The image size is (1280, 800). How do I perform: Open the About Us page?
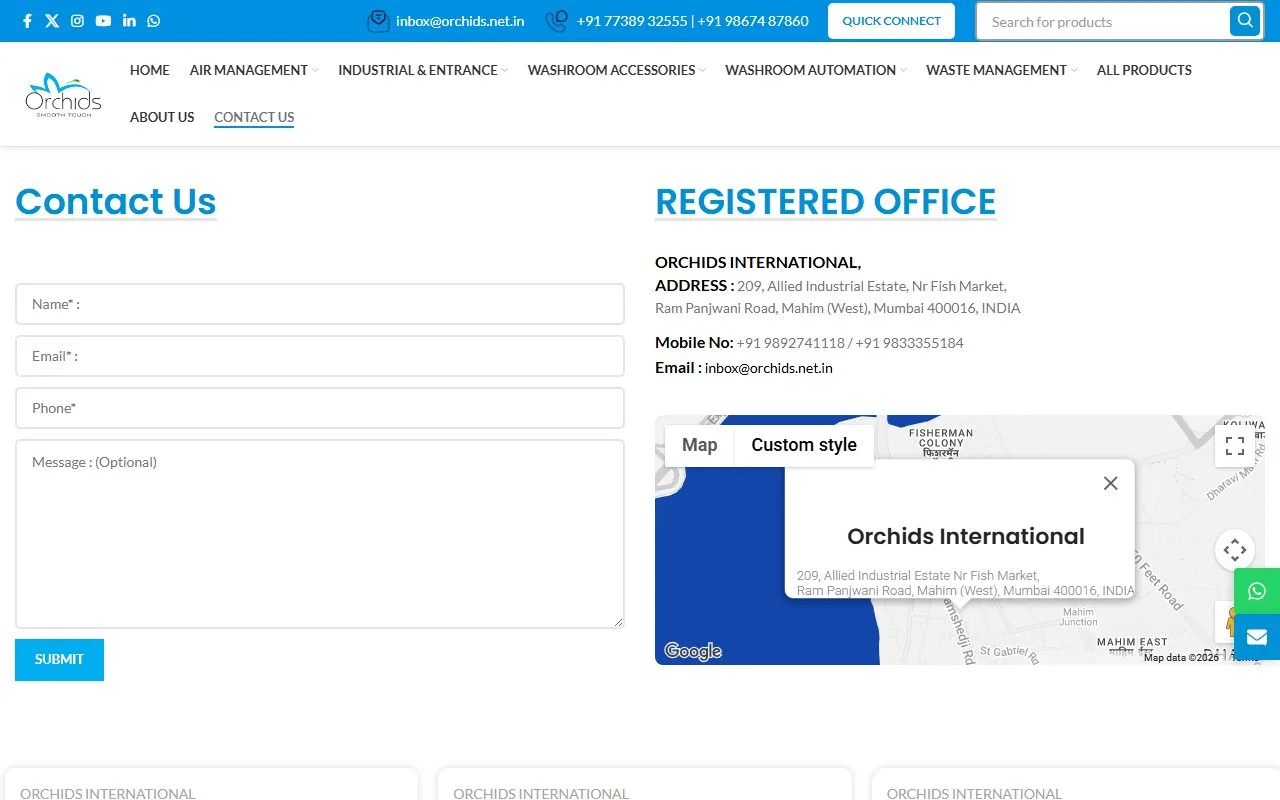[x=162, y=117]
